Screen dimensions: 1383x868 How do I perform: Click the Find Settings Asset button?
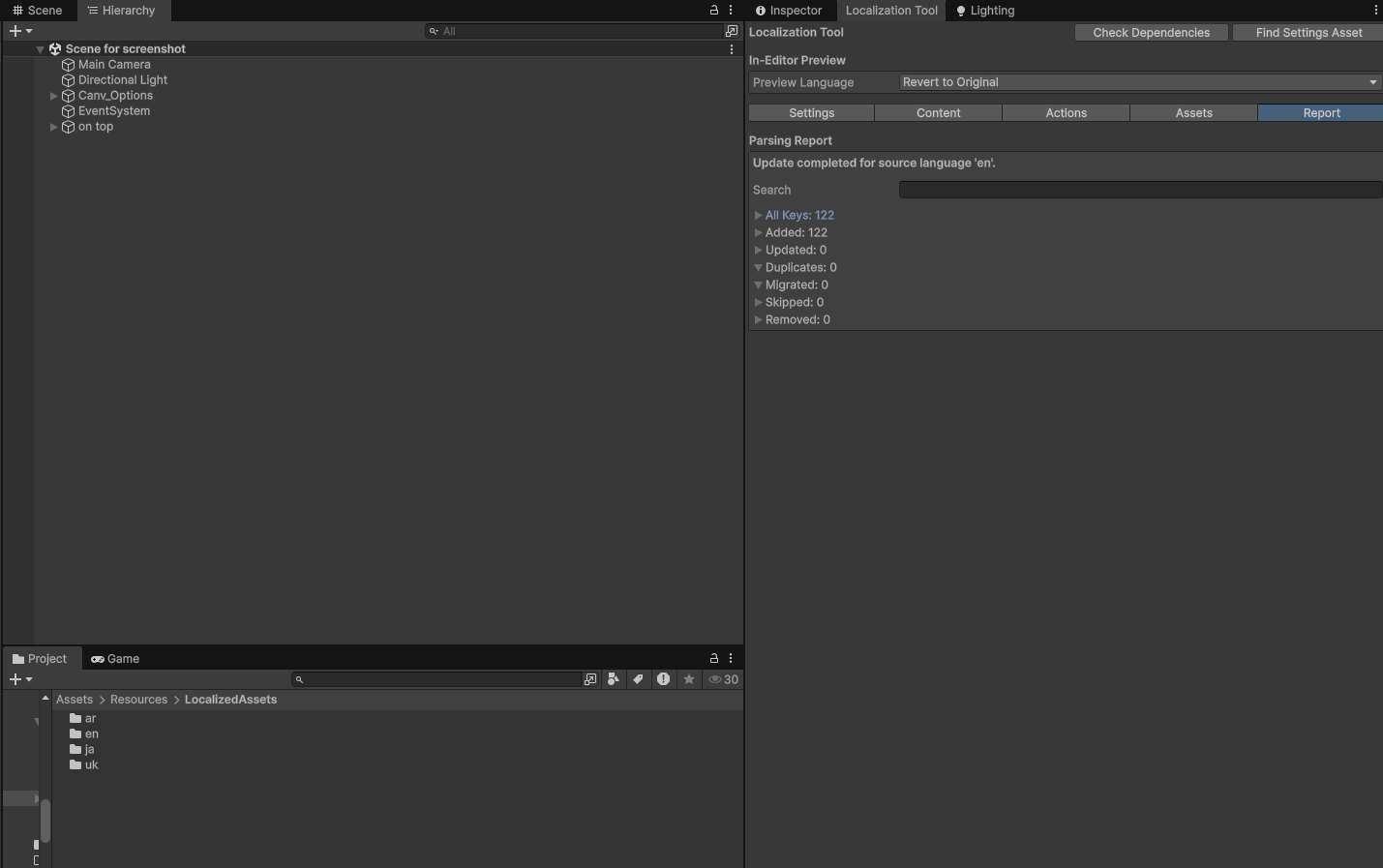1308,32
